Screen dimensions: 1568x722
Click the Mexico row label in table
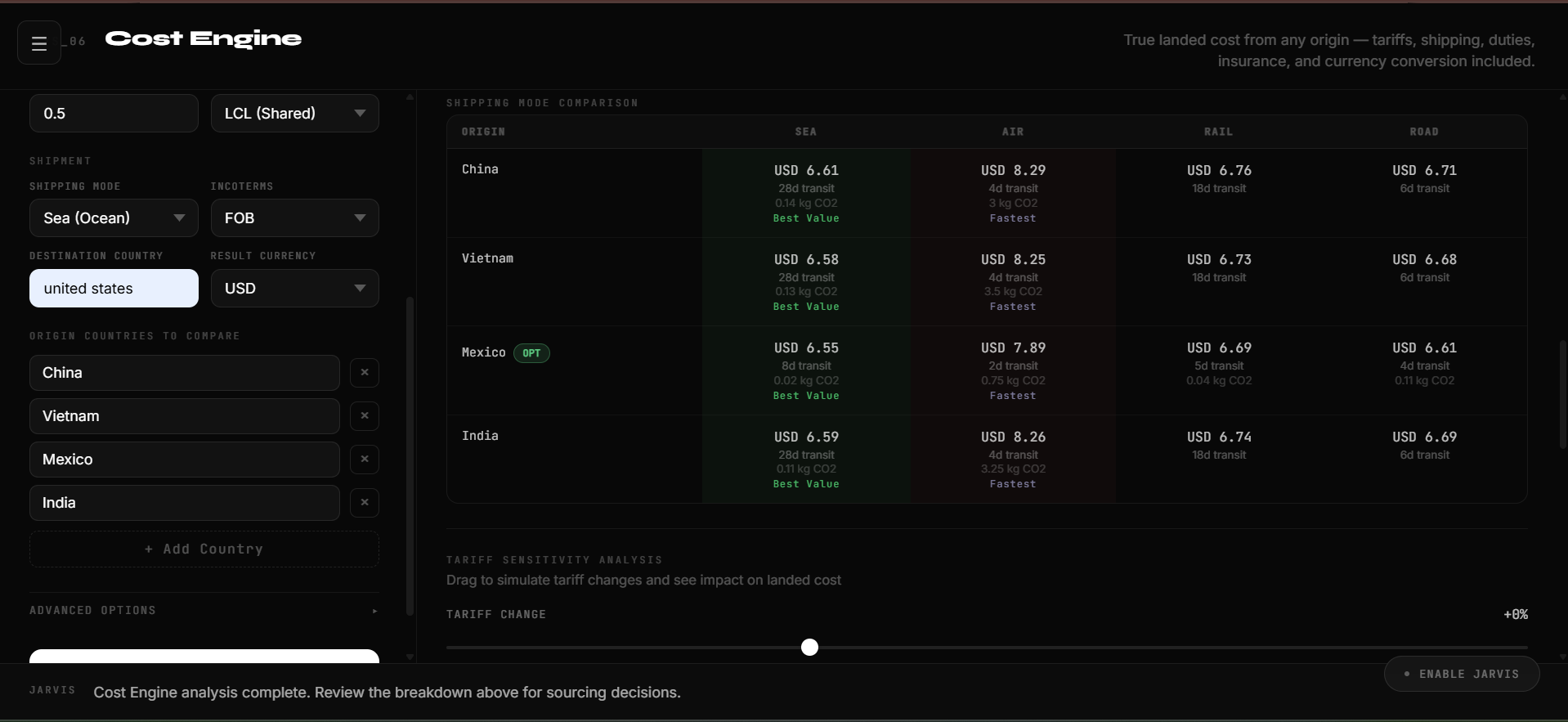click(x=483, y=352)
